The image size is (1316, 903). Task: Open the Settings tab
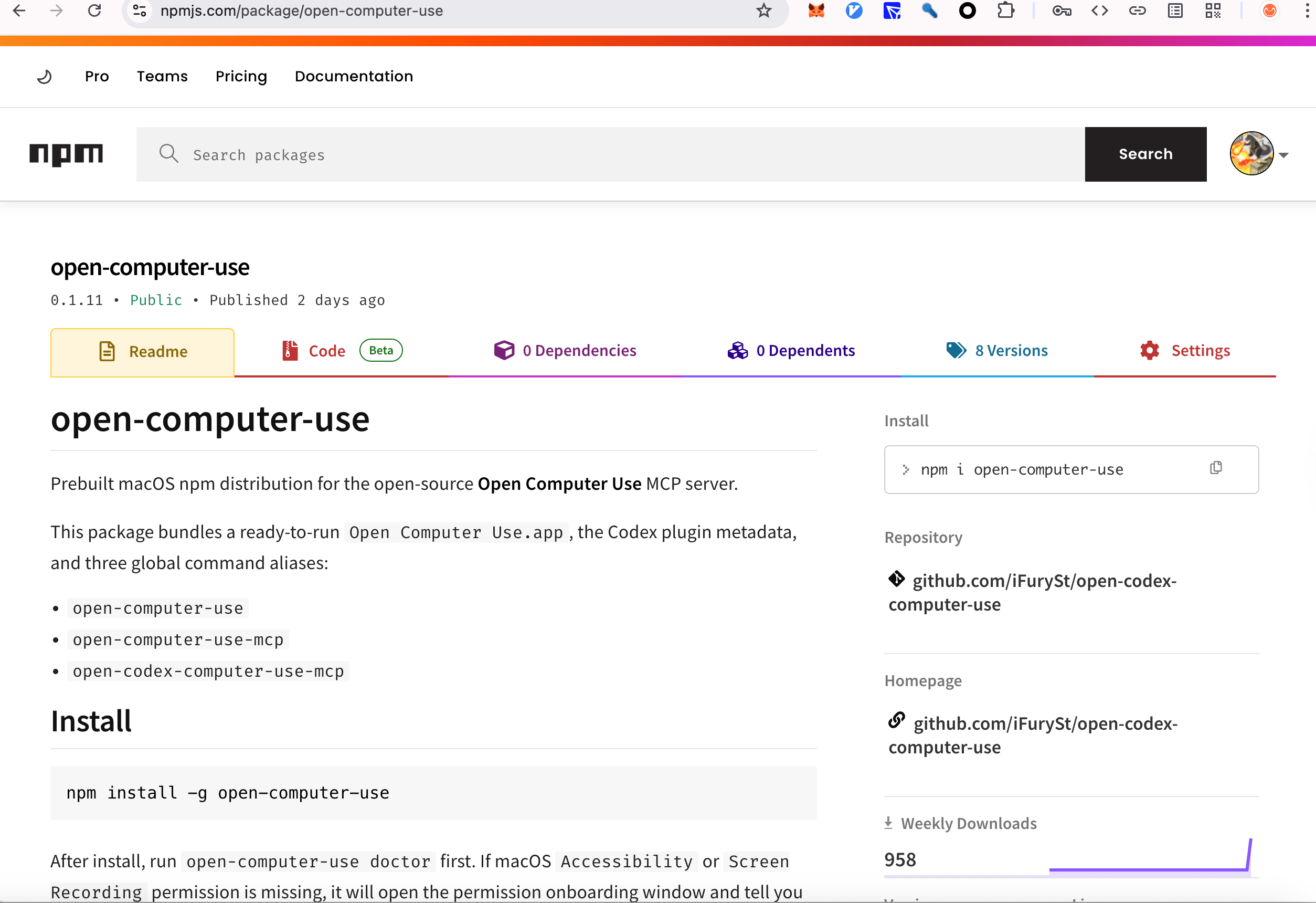click(1200, 351)
